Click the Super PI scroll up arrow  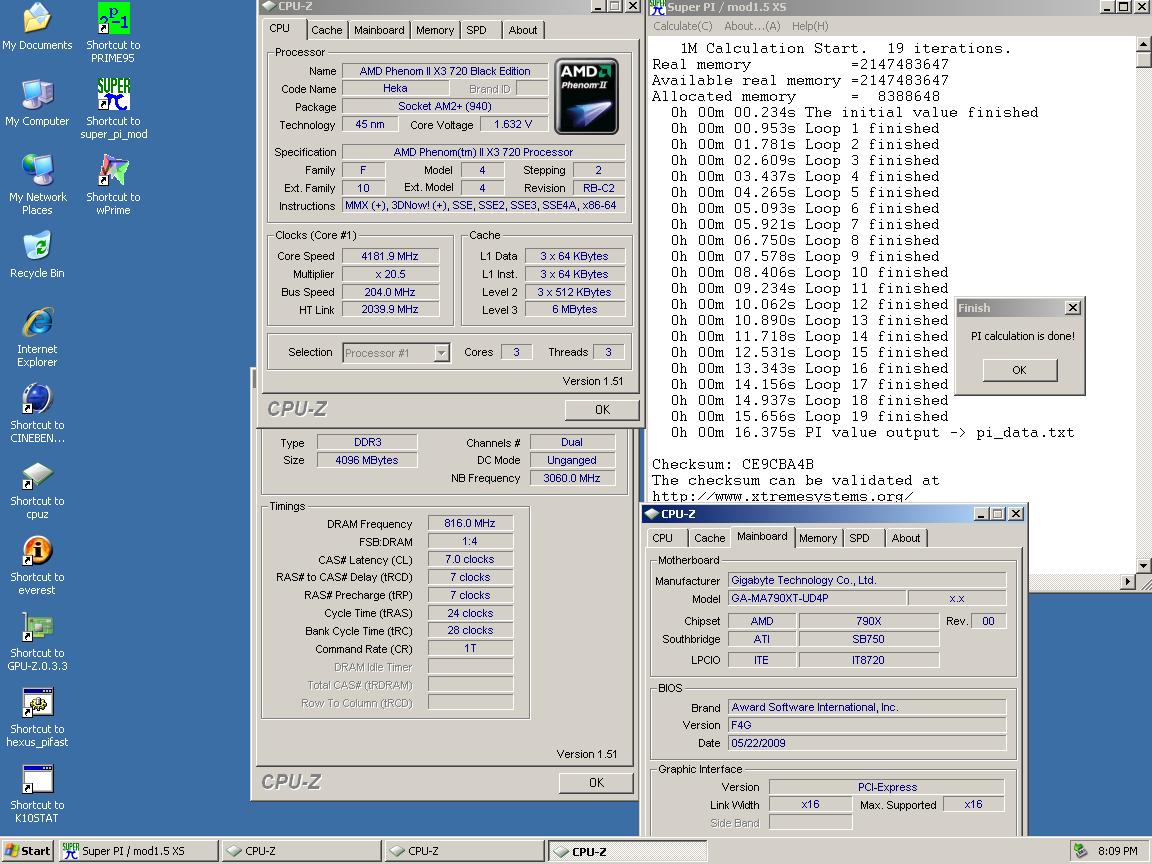[1143, 45]
